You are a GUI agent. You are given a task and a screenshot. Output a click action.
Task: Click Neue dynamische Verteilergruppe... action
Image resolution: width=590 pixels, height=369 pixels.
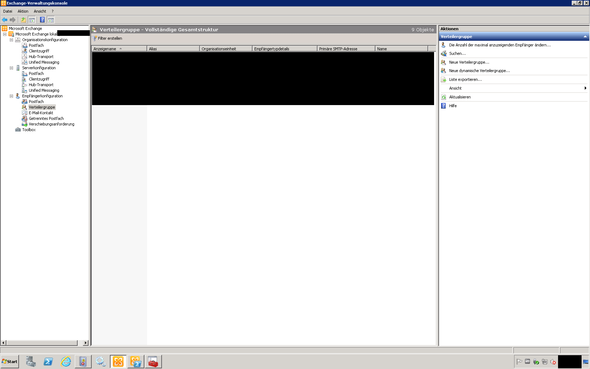pos(479,71)
